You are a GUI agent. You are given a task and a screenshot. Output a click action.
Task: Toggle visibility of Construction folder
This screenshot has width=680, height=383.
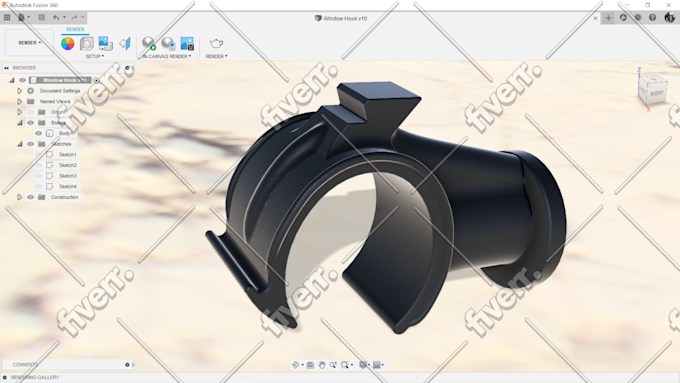[30, 197]
